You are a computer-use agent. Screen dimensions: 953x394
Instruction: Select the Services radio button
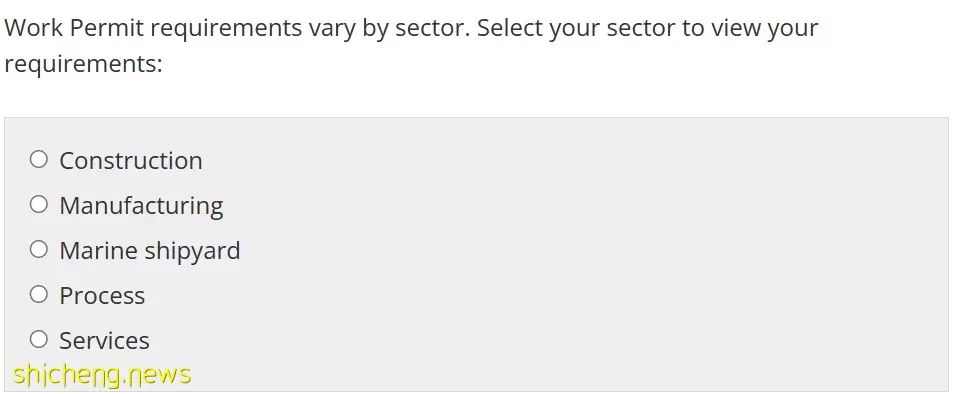tap(39, 340)
